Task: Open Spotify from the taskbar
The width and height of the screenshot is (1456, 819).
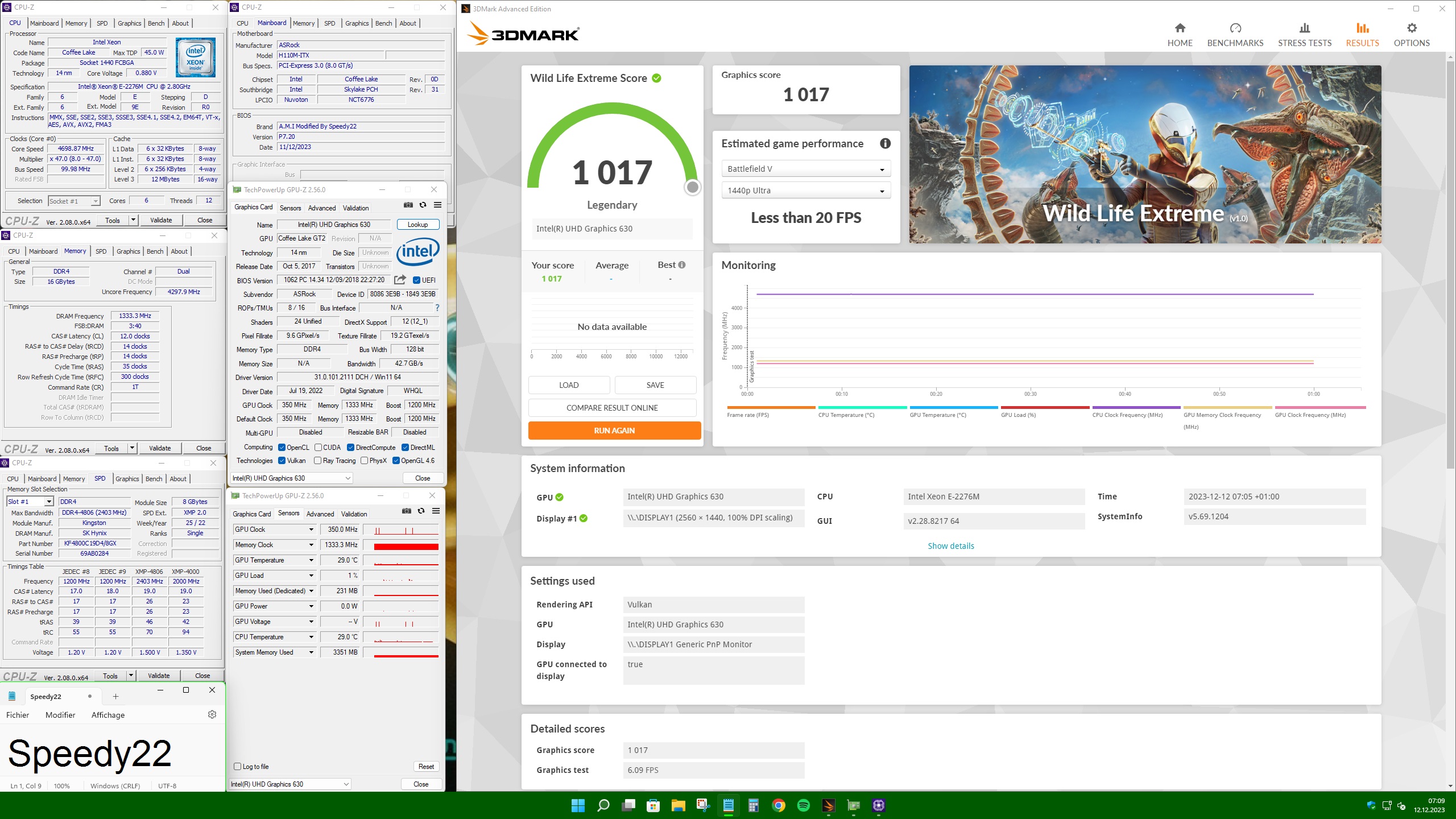Action: pos(804,805)
